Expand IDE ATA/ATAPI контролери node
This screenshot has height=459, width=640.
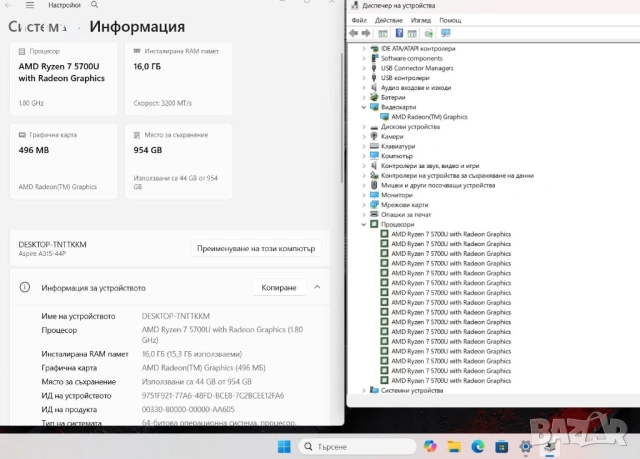(364, 49)
